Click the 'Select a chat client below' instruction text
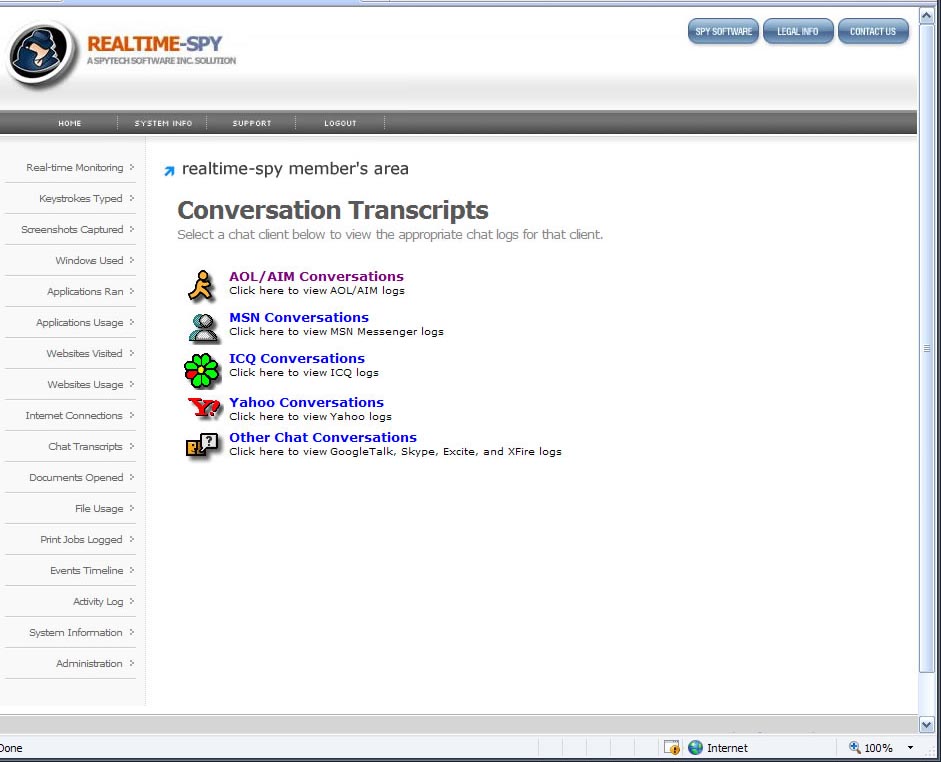 point(390,235)
